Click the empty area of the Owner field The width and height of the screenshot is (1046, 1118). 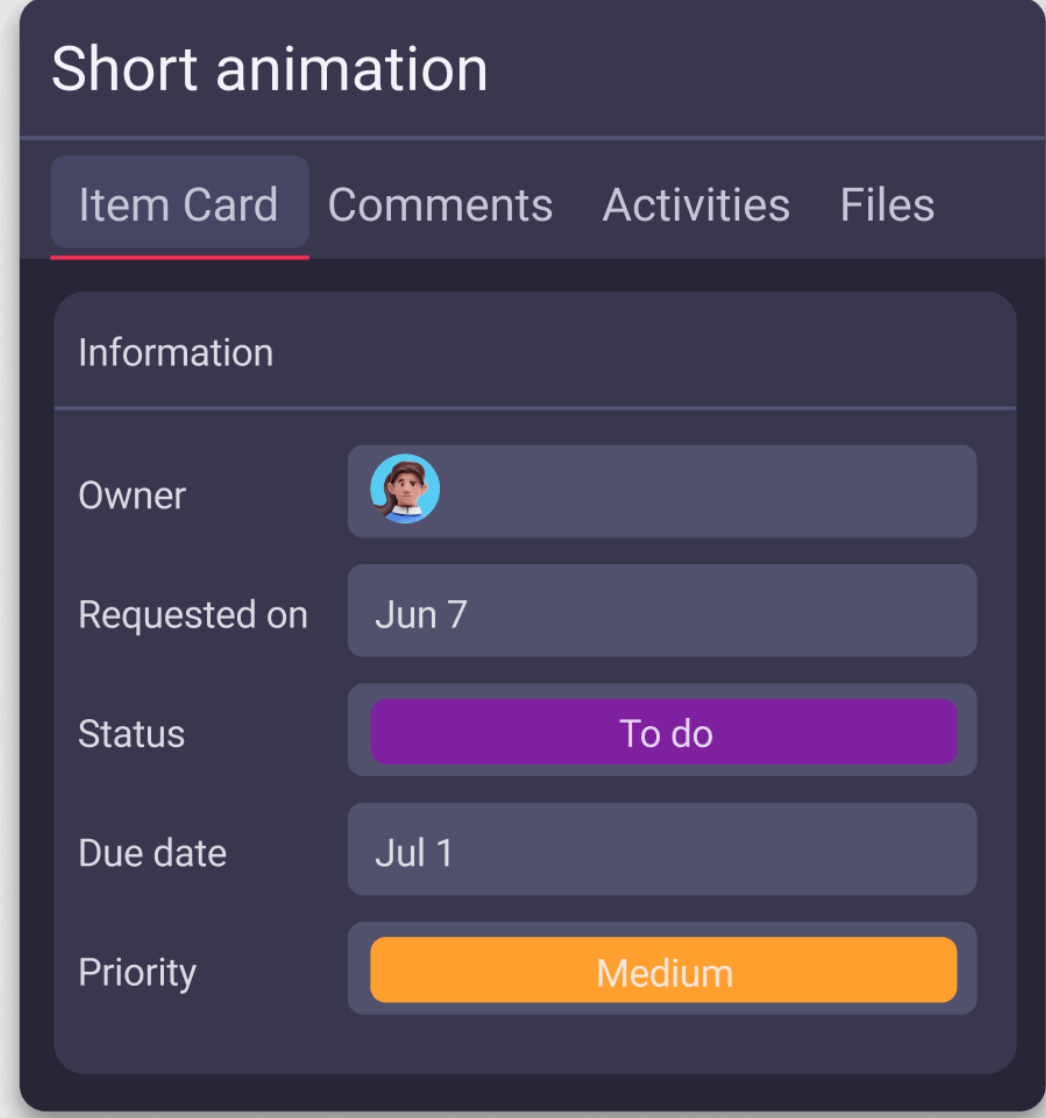click(x=700, y=491)
